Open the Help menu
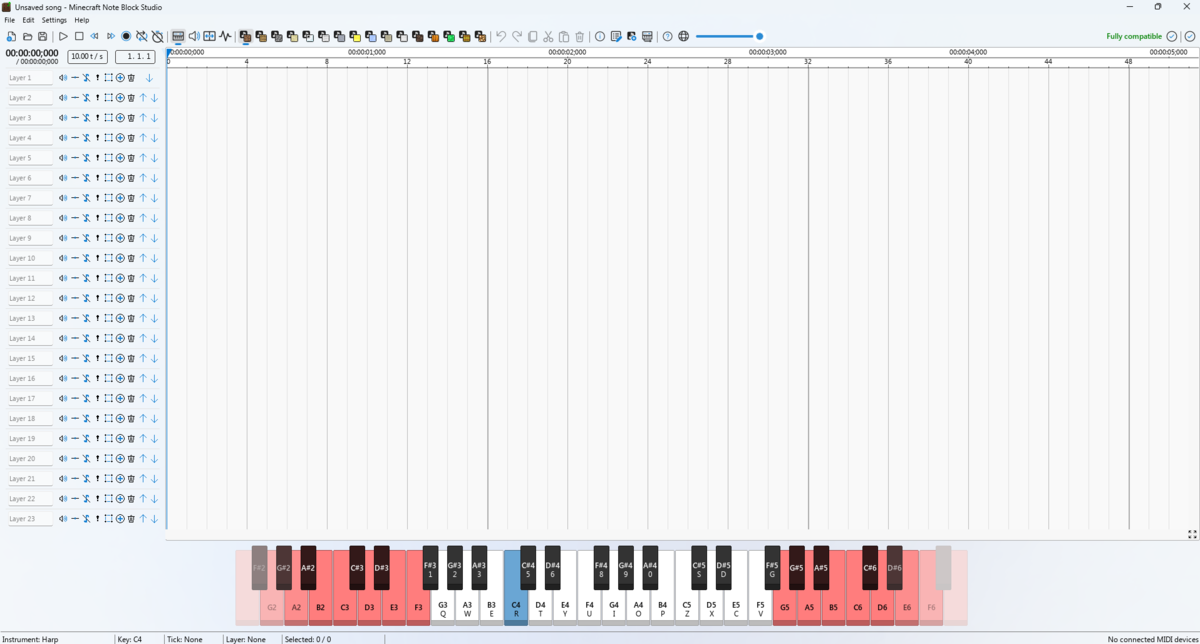The image size is (1200, 644). [x=82, y=20]
